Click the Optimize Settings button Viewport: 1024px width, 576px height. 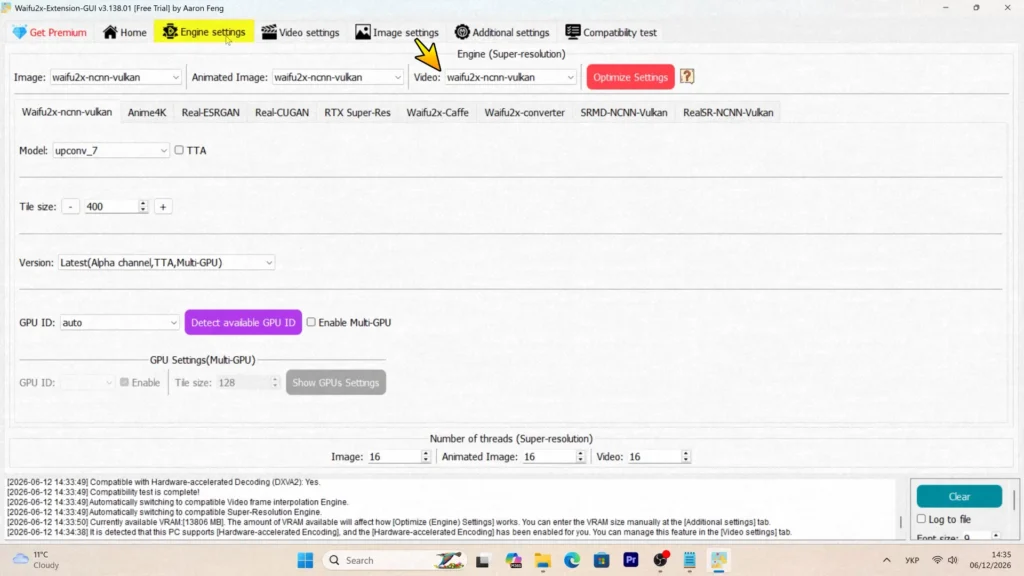[x=630, y=77]
